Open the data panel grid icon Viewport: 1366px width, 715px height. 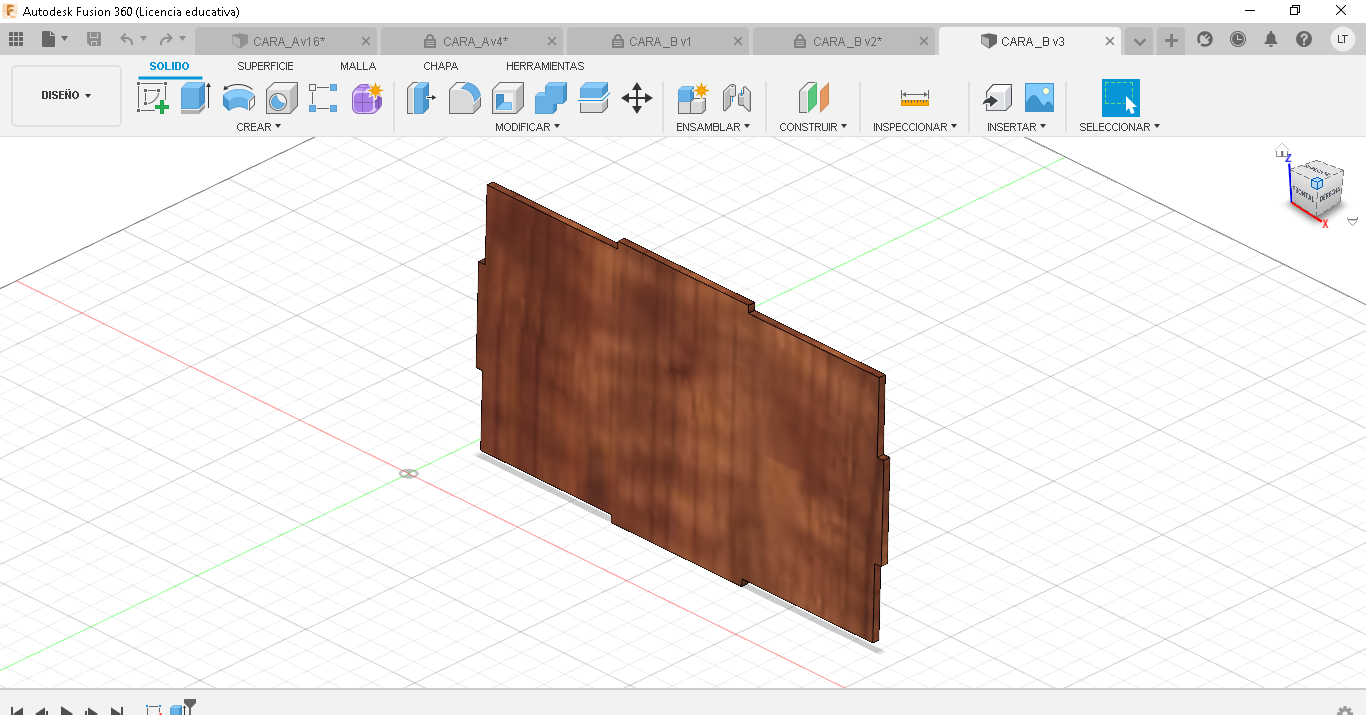(x=16, y=40)
